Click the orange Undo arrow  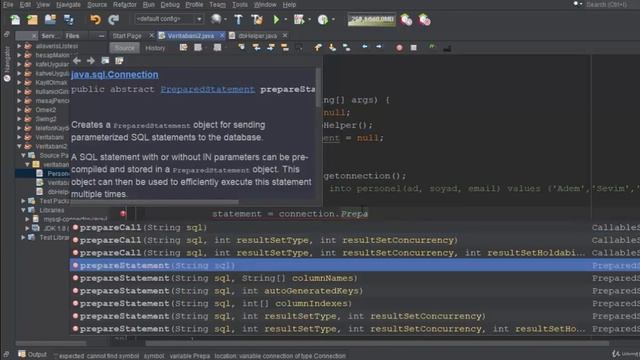(x=95, y=20)
